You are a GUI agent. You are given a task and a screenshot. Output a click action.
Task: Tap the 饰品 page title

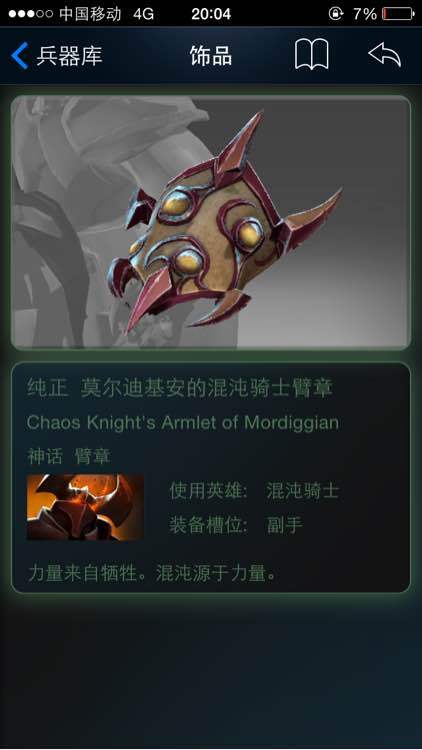pos(211,56)
